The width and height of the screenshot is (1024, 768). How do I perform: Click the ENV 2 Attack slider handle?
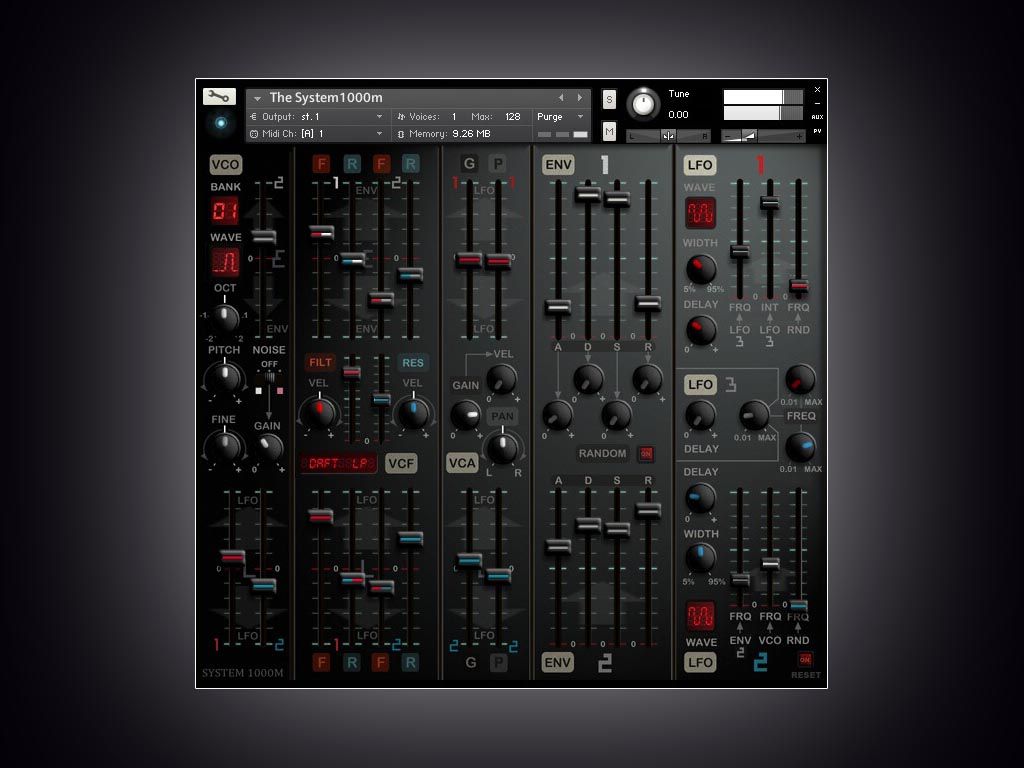[x=558, y=546]
